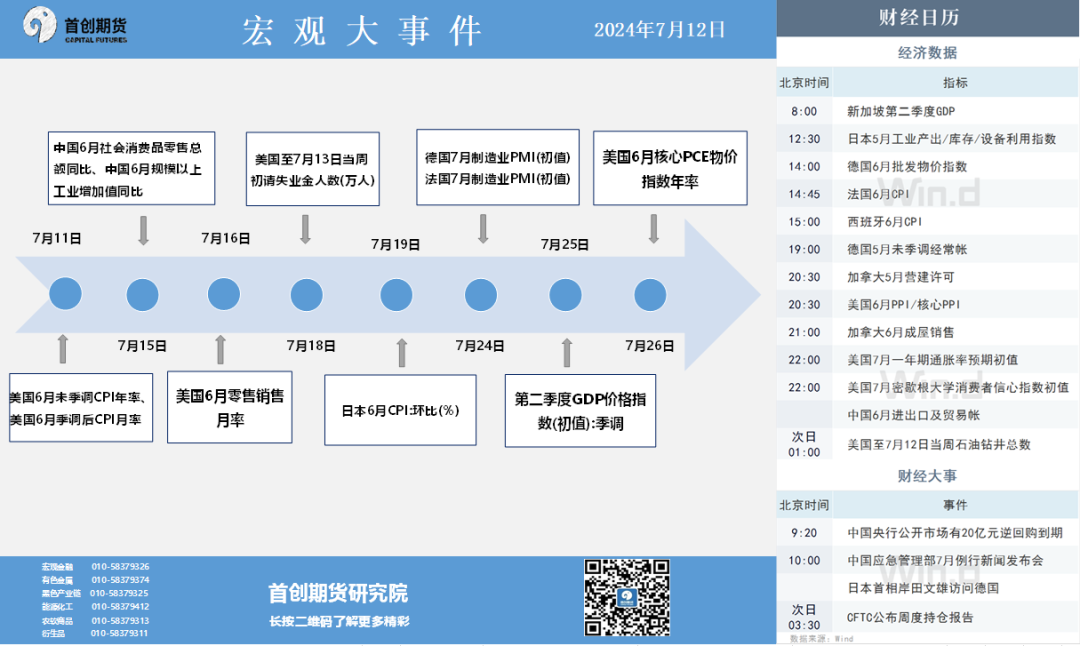Select the 新加坡第二季度GDP row
Image resolution: width=1080 pixels, height=646 pixels.
[x=927, y=111]
